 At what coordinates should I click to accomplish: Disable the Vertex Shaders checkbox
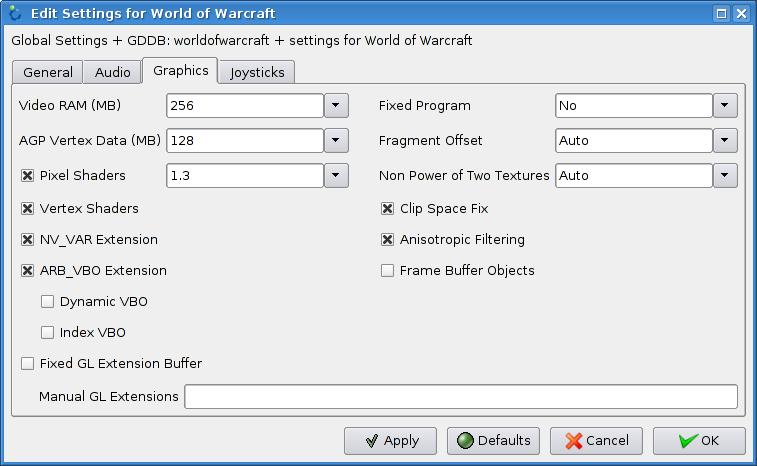[28, 209]
